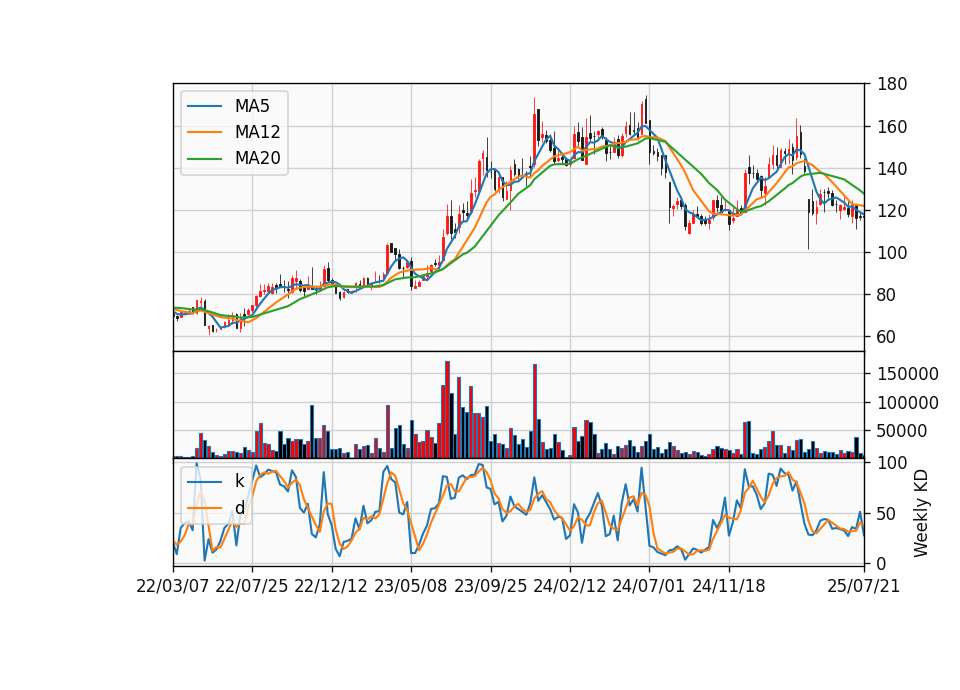This screenshot has height=690, width=960.
Task: Click the 120 price axis label
Action: coord(892,211)
